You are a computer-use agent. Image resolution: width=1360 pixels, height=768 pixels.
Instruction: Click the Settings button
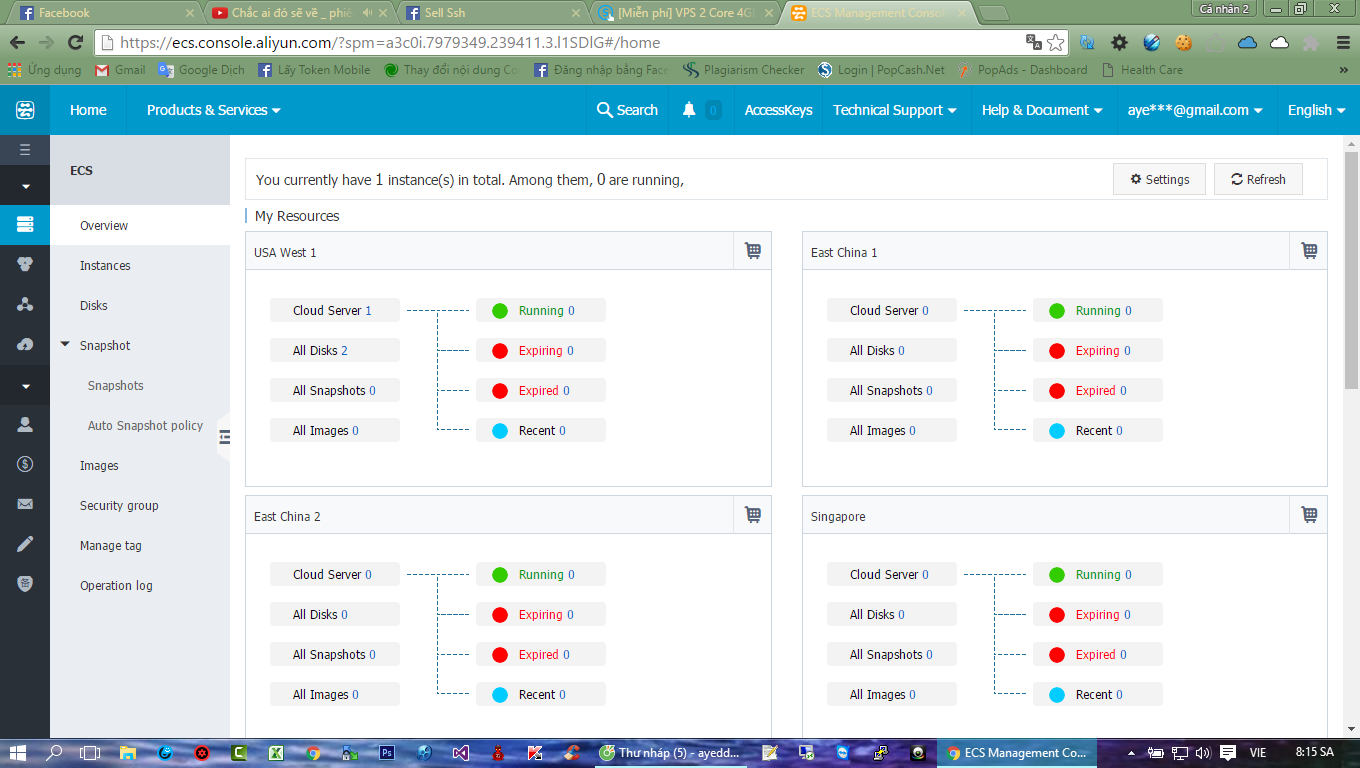[1159, 179]
